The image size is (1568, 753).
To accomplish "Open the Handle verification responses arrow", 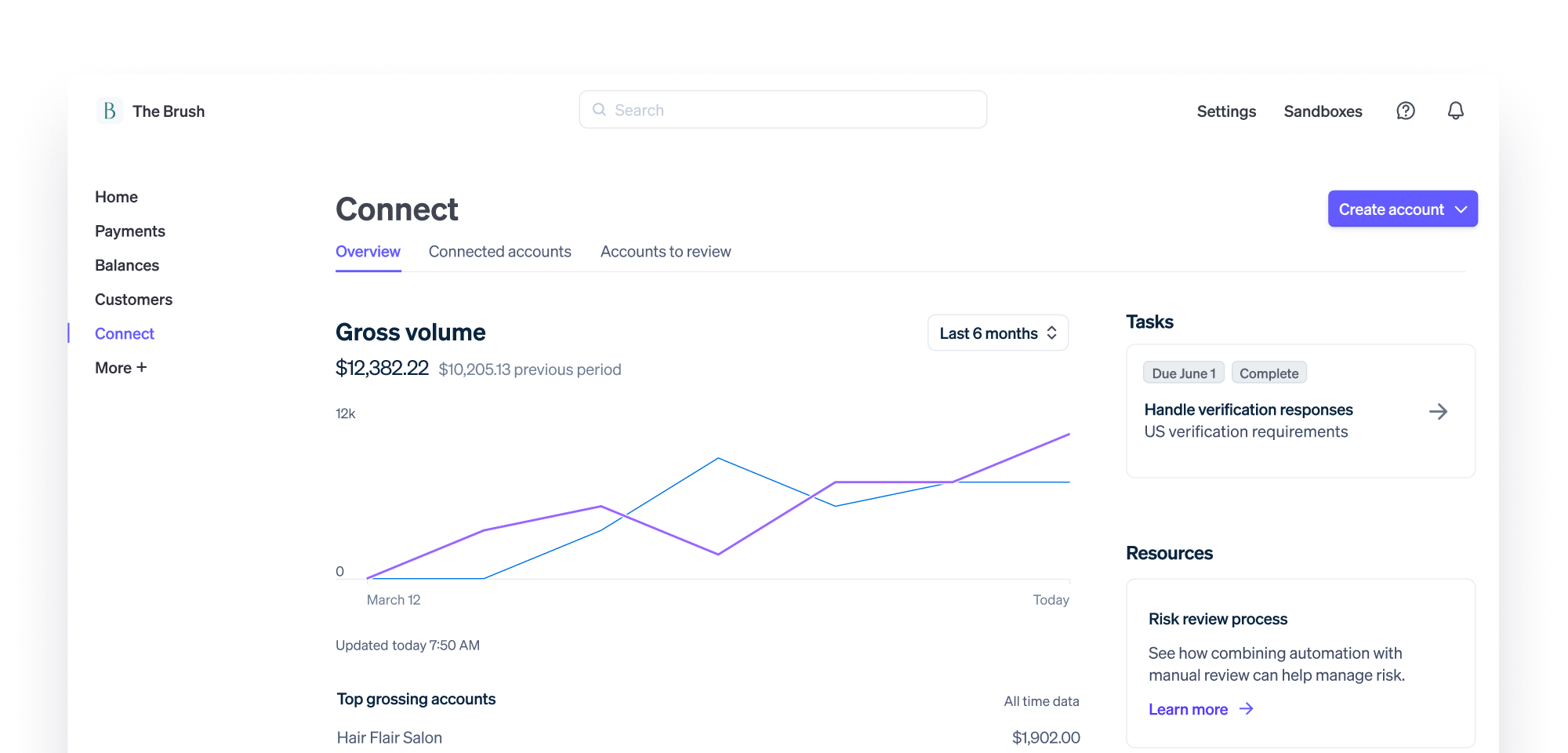I will click(x=1439, y=411).
